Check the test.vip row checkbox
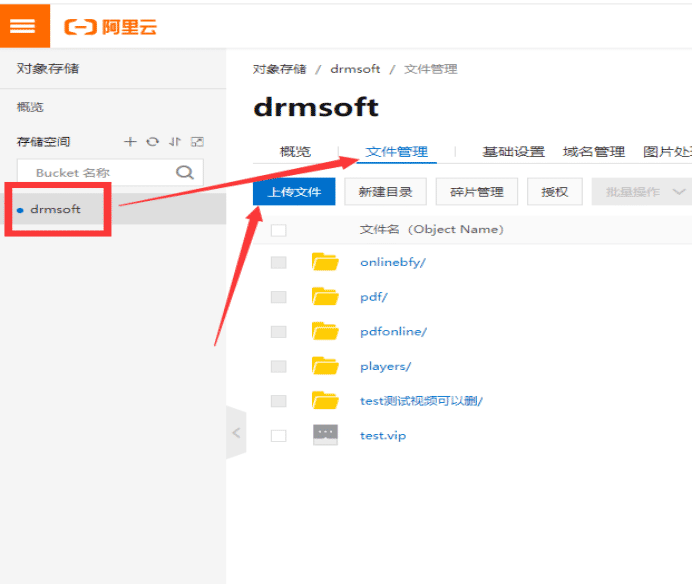Viewport: 692px width, 584px height. [278, 436]
